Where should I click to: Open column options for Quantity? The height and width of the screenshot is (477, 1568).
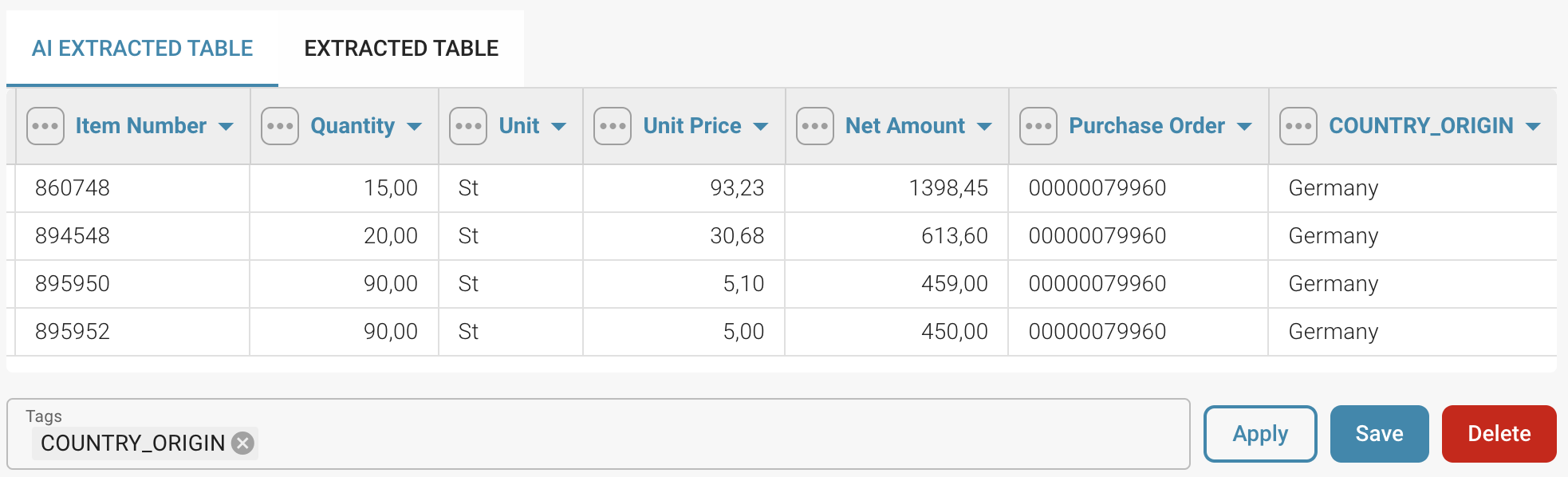tap(279, 125)
